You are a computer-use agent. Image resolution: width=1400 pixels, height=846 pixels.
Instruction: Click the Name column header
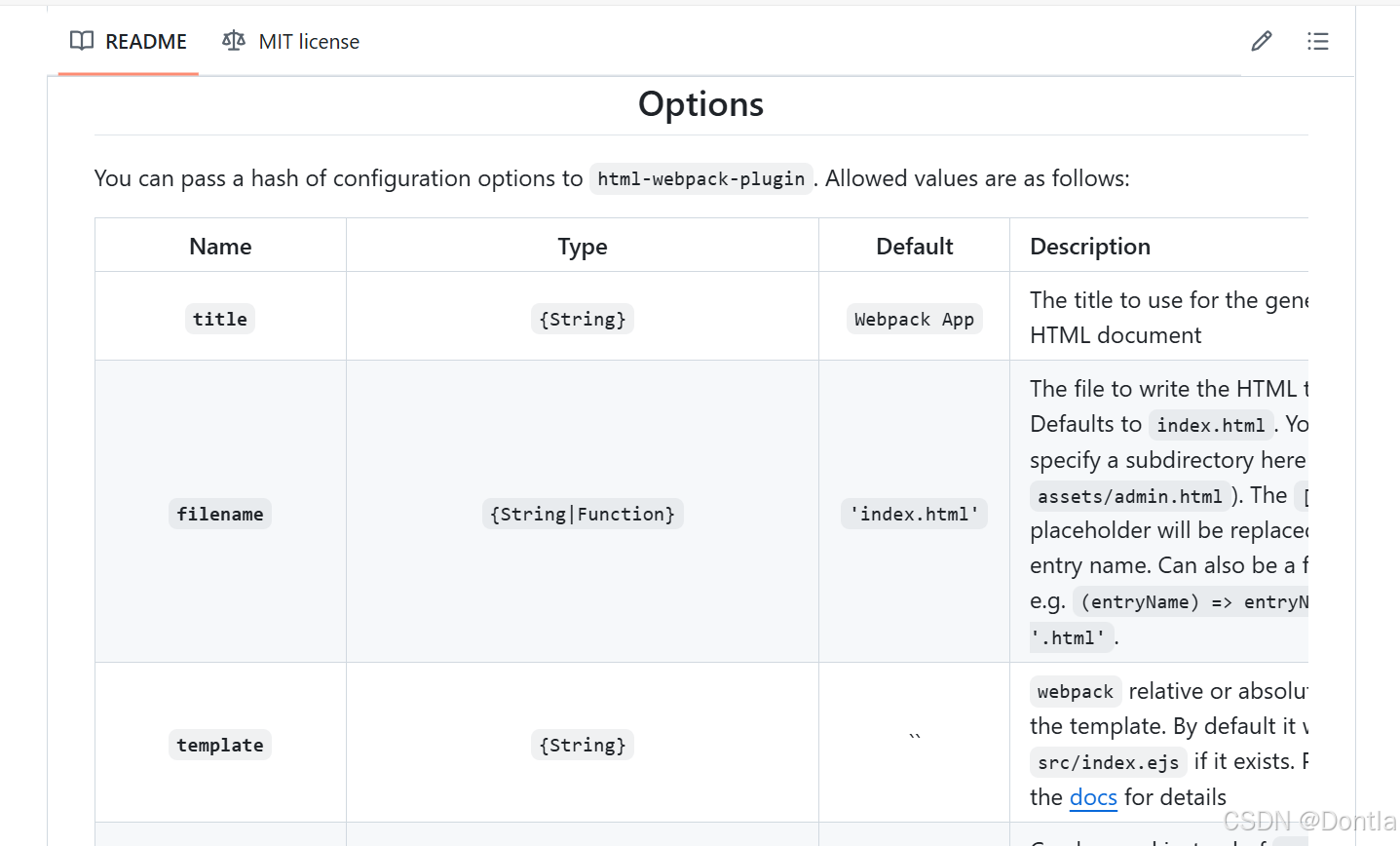[x=220, y=247]
